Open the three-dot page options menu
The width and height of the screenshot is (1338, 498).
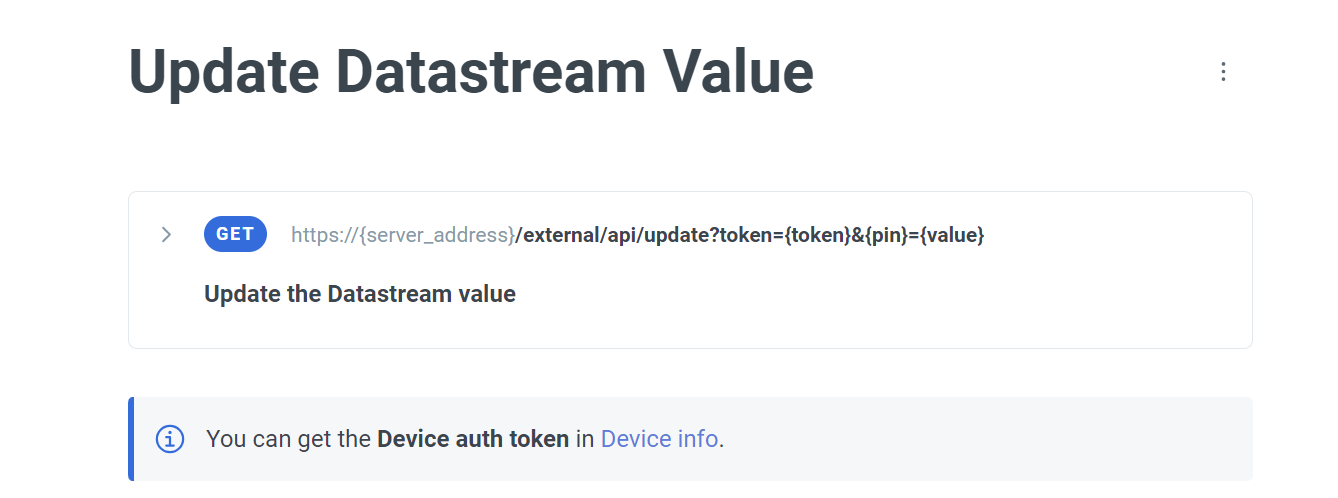coord(1222,72)
